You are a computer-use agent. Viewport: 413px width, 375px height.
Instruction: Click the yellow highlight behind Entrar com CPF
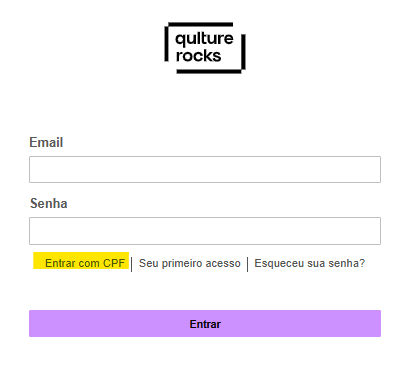[x=81, y=260]
